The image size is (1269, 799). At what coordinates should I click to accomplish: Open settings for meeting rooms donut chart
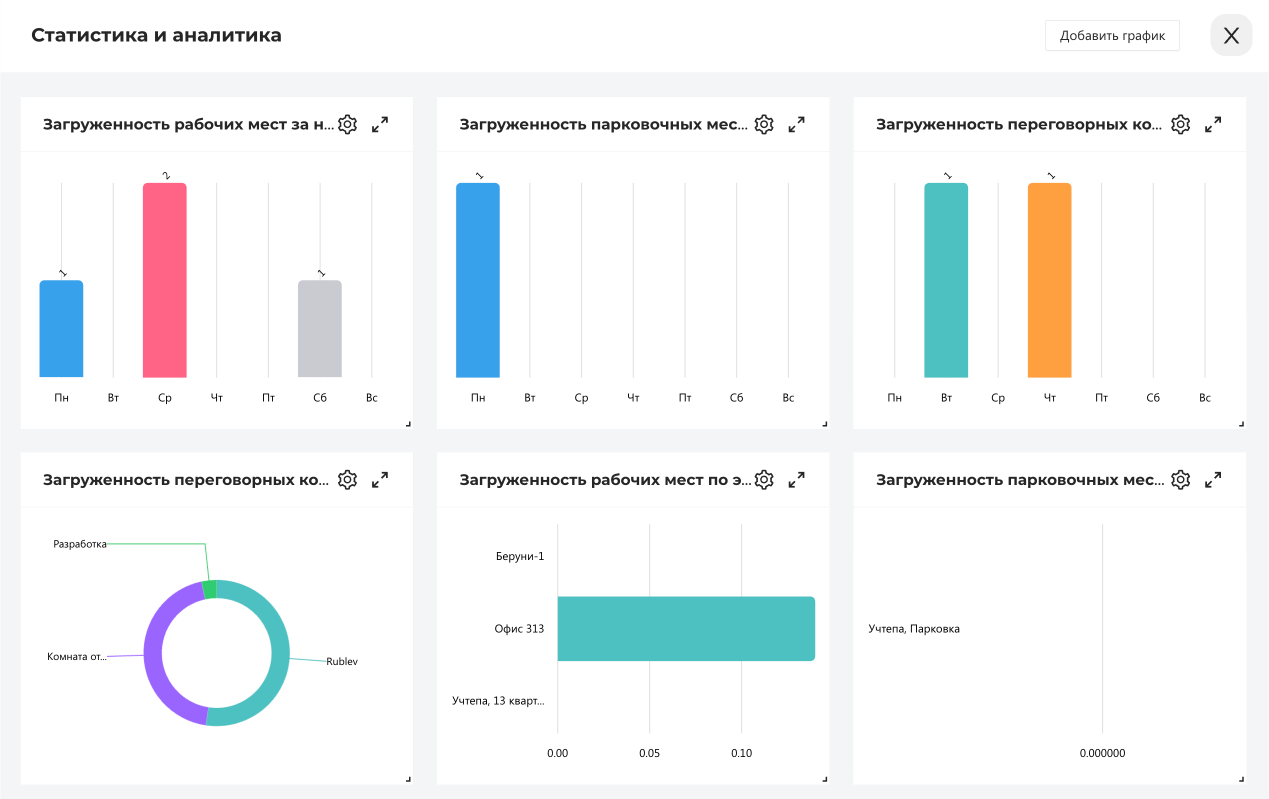click(347, 480)
